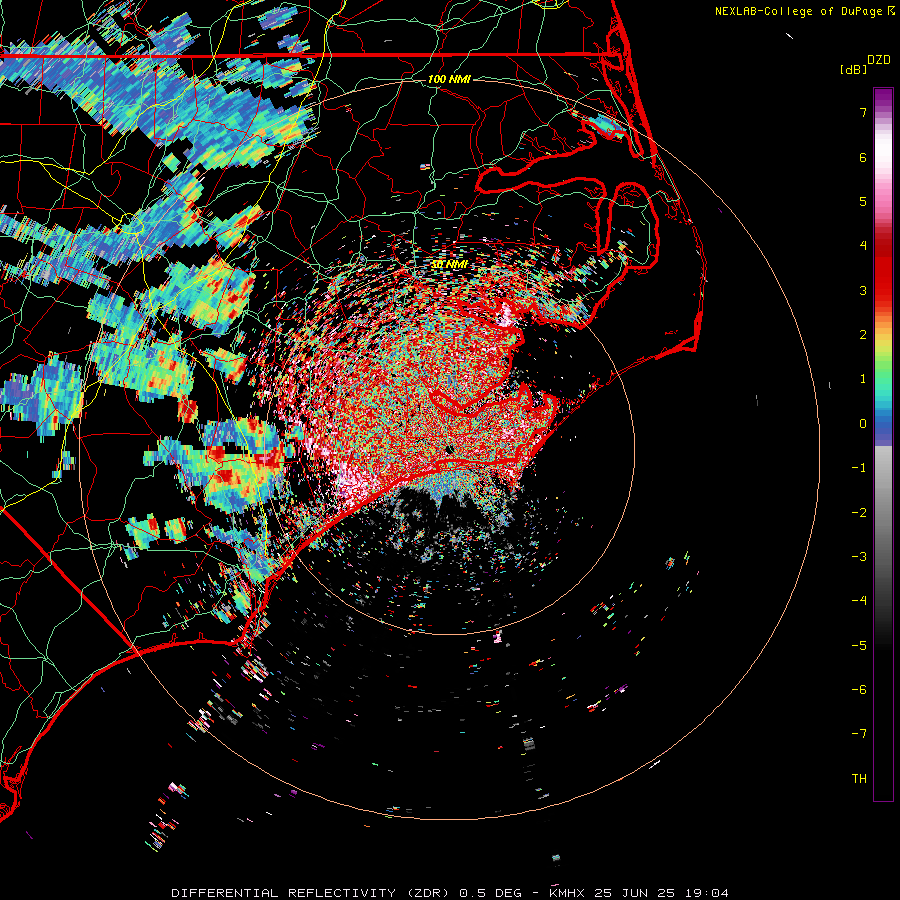This screenshot has height=900, width=900.
Task: Click the 19:04 timestamp in caption
Action: 707,893
